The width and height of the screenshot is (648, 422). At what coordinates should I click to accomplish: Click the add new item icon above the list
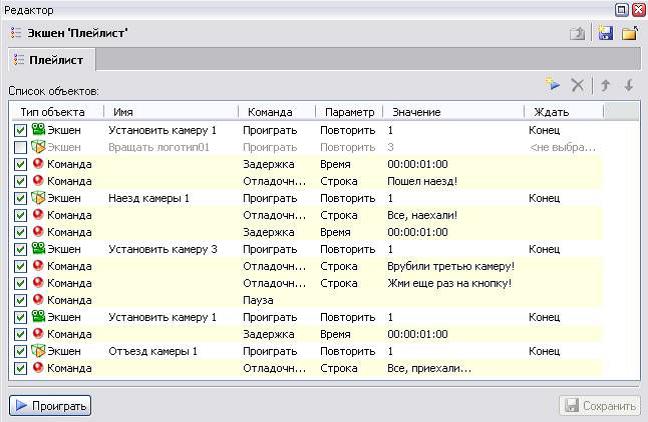click(x=552, y=85)
